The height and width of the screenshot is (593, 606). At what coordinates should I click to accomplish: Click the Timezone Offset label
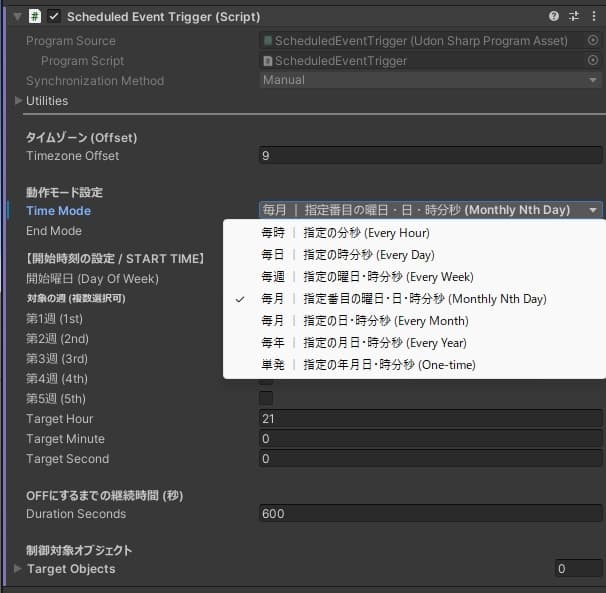[x=72, y=156]
